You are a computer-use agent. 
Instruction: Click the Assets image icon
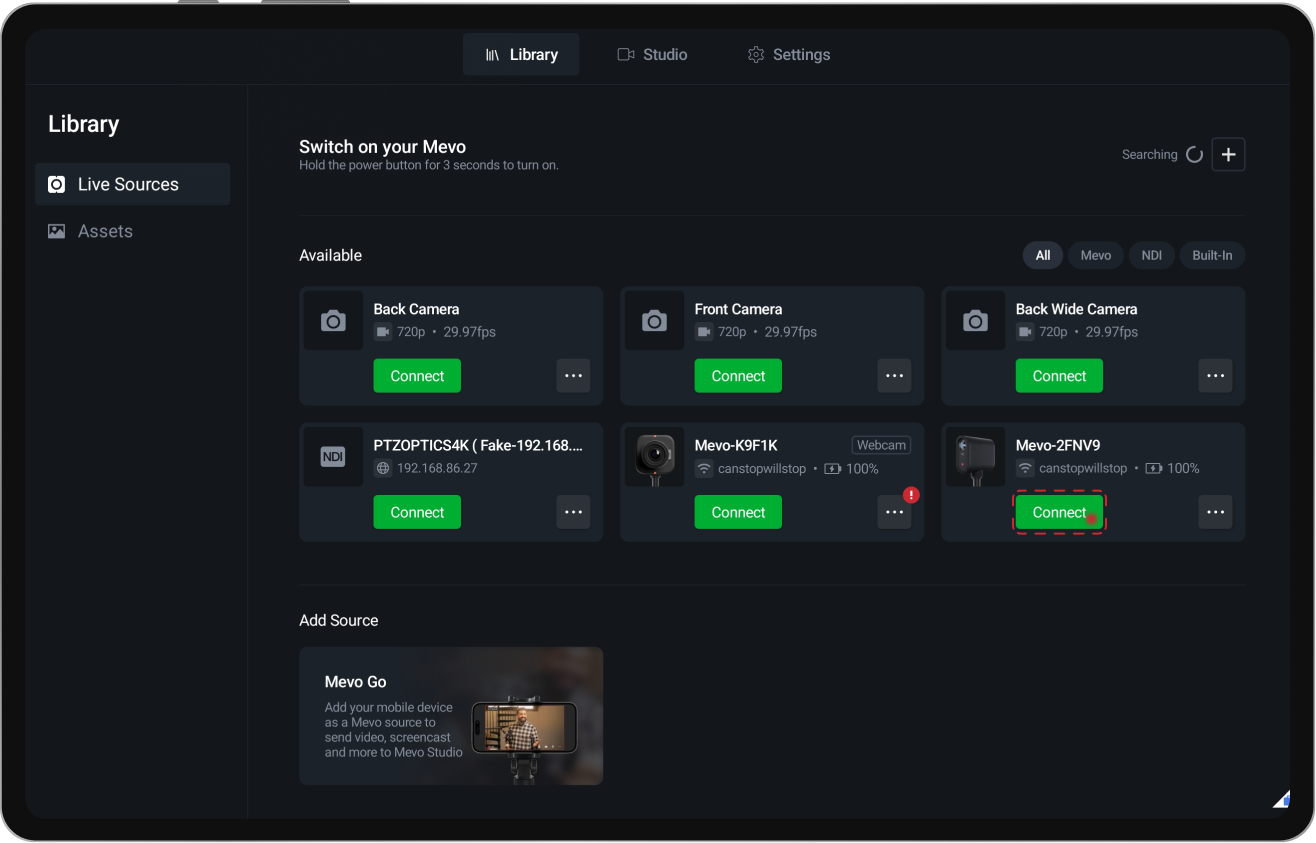click(57, 231)
